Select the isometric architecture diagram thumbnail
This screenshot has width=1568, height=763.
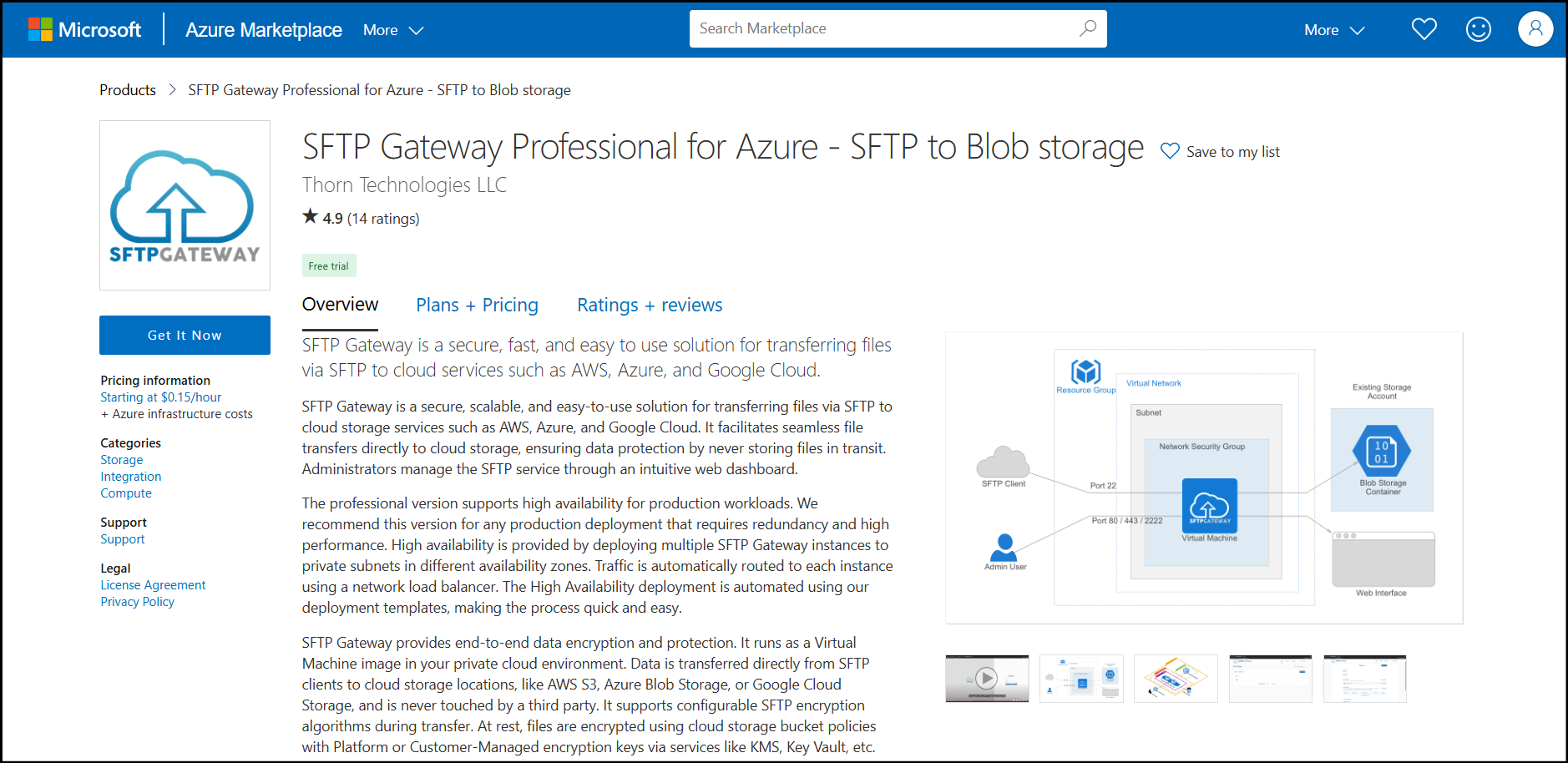[x=1176, y=679]
